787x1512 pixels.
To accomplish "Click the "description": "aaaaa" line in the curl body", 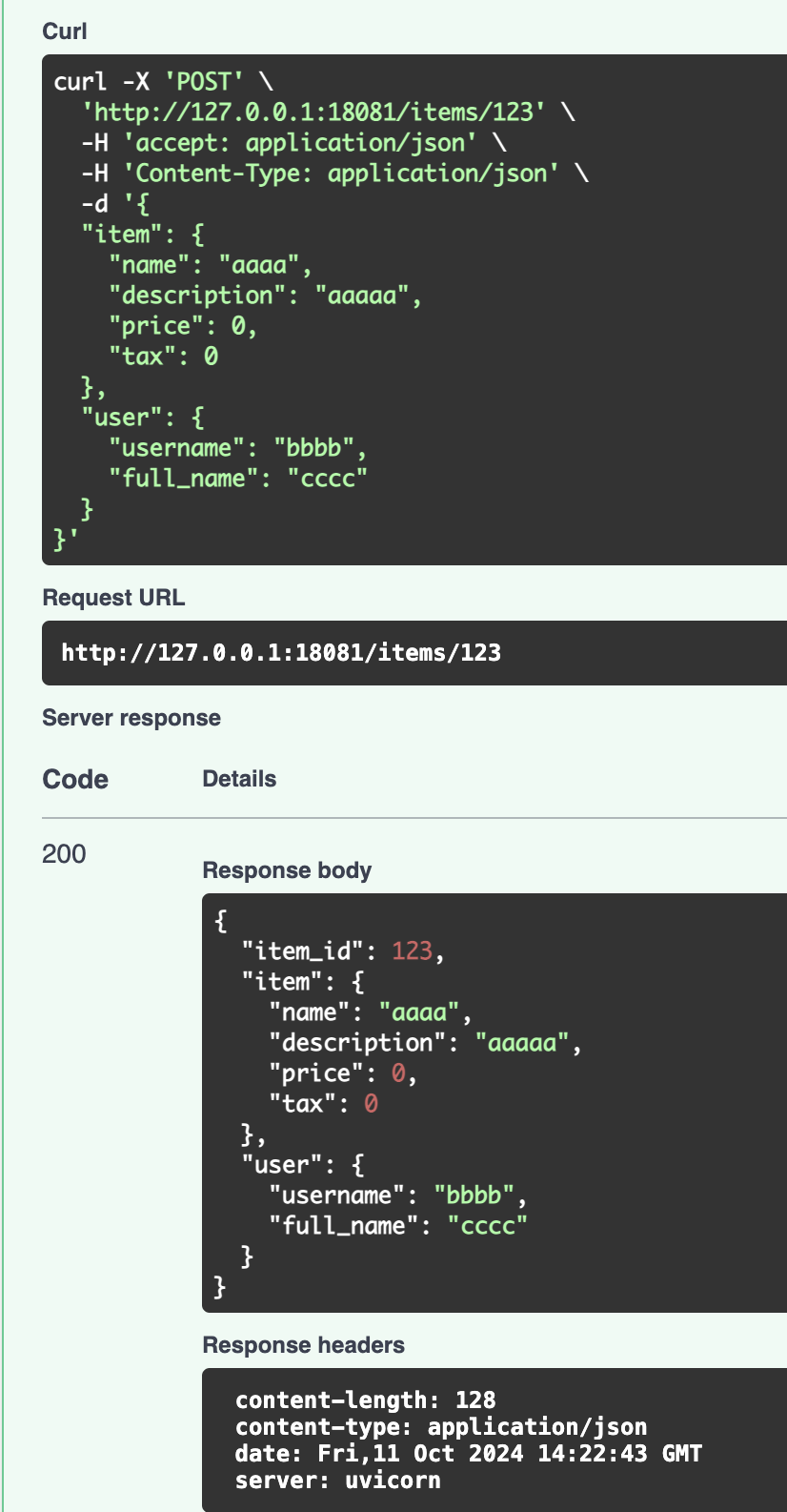I will pos(265,296).
